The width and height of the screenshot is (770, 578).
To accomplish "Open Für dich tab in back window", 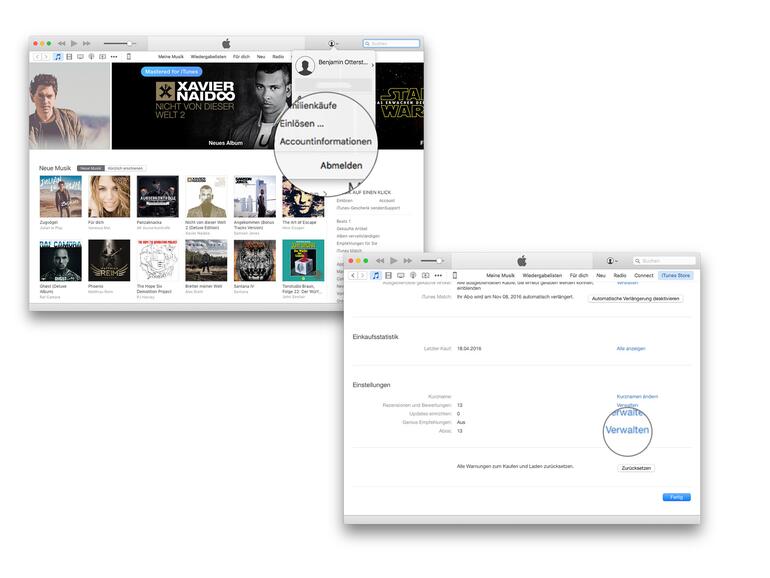I will pos(241,57).
